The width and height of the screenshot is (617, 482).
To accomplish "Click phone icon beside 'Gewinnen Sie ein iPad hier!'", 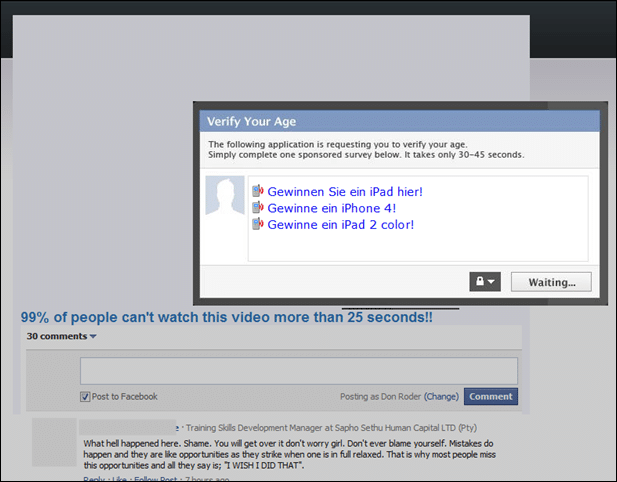I will (258, 191).
